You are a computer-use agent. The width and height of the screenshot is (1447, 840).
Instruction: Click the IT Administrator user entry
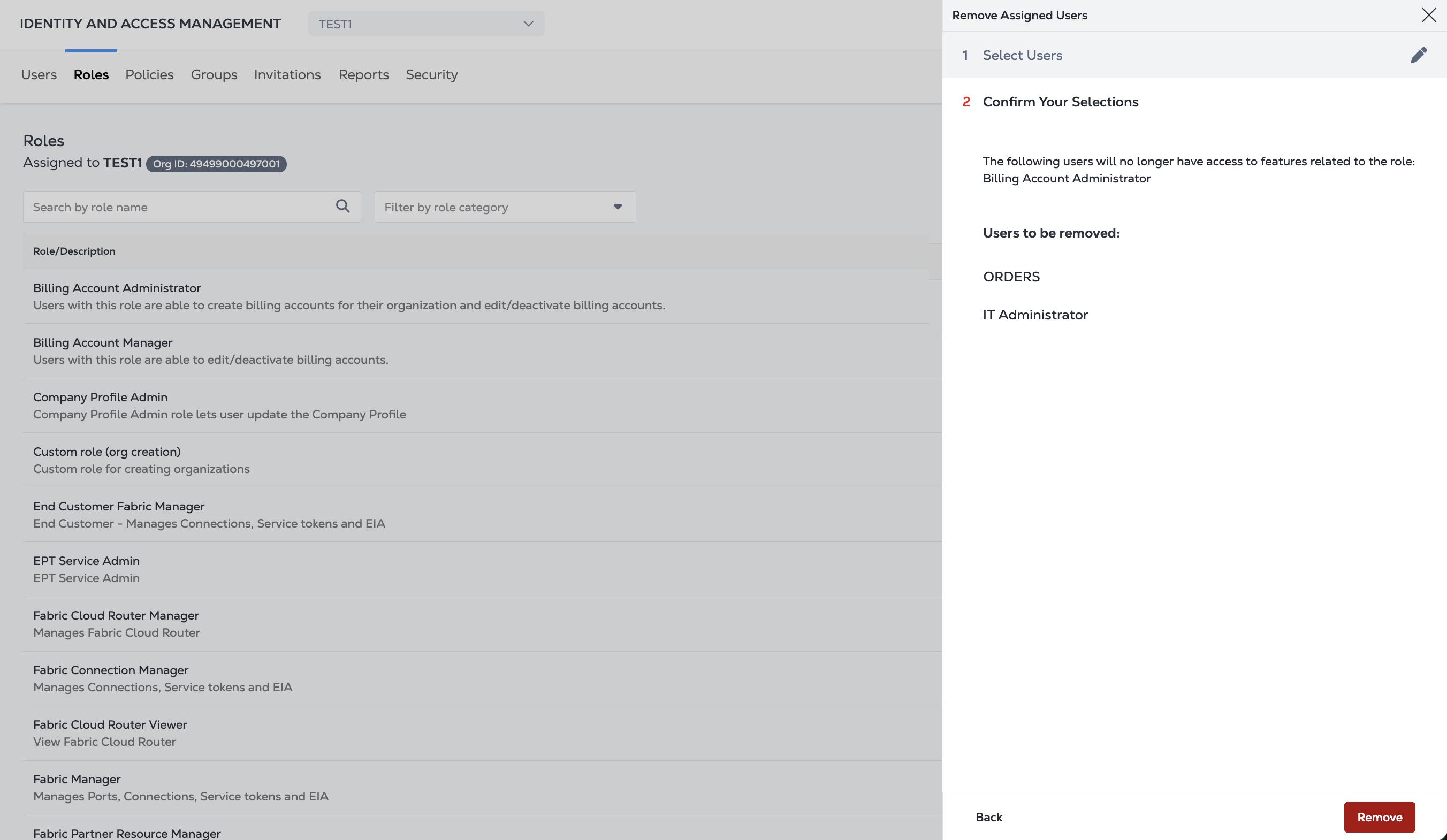point(1035,315)
